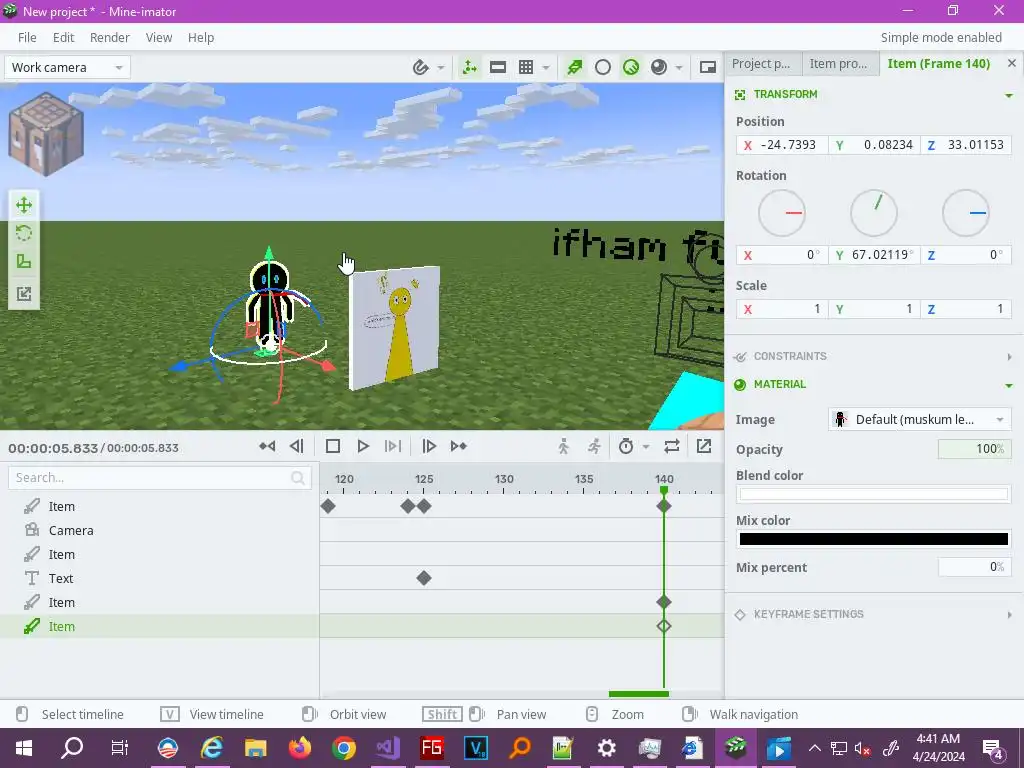Open the Work camera dropdown
Screen dimensions: 1024x768
click(67, 67)
